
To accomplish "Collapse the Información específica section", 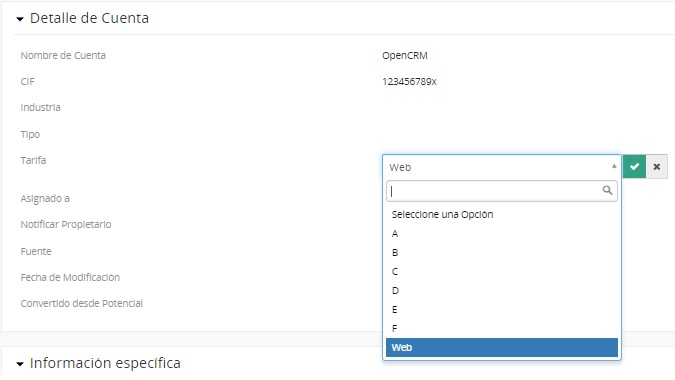I will tap(20, 364).
